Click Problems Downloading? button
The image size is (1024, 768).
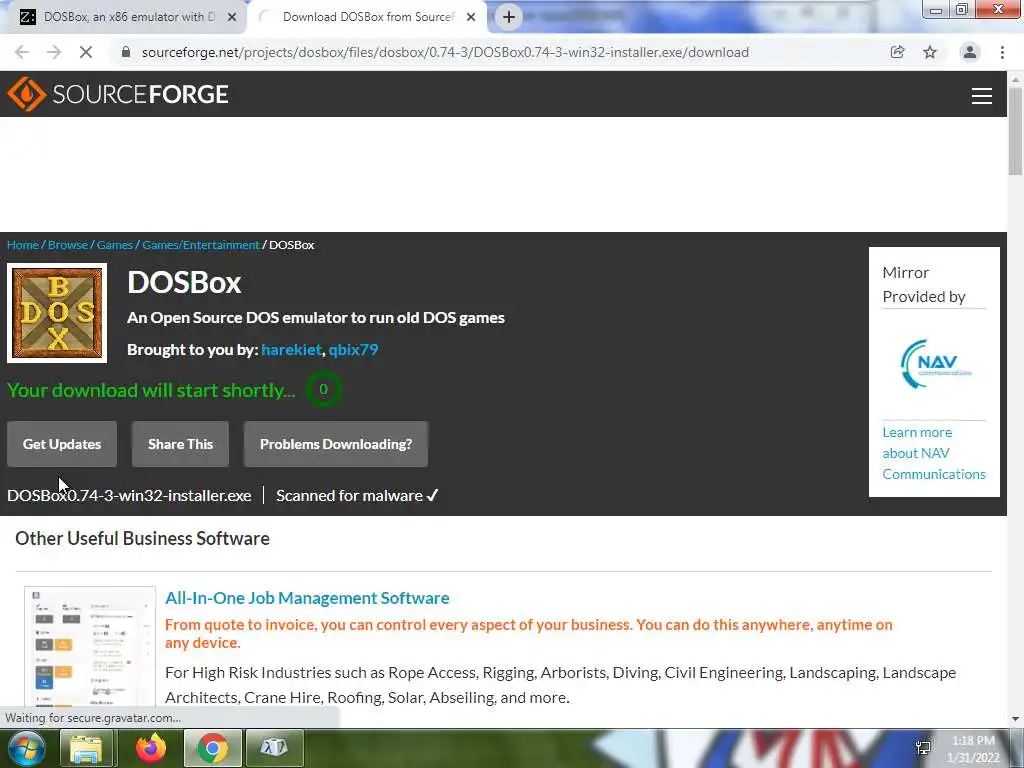point(336,444)
